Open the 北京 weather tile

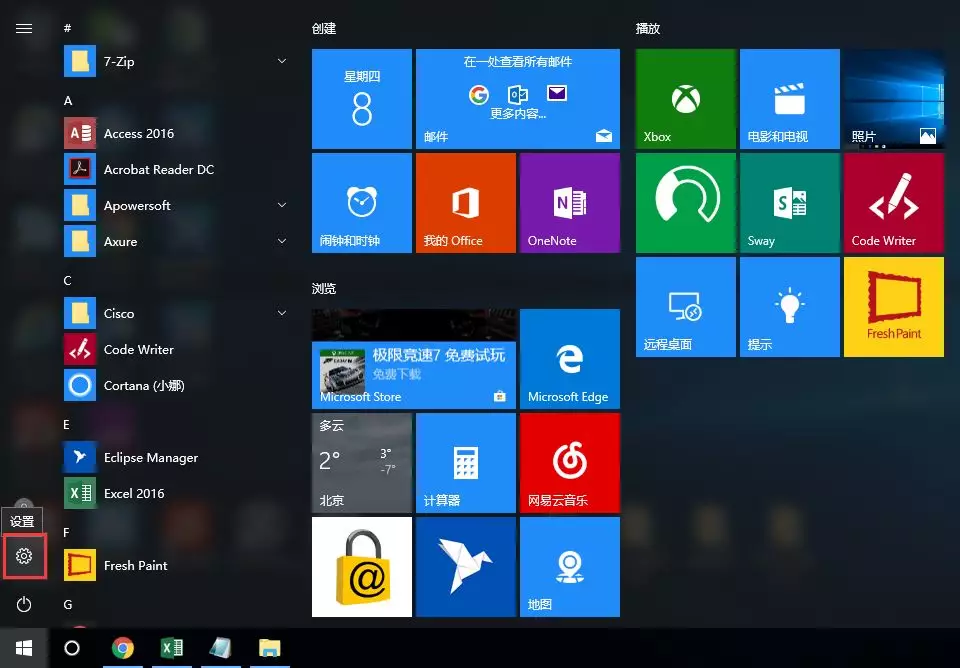pyautogui.click(x=361, y=462)
